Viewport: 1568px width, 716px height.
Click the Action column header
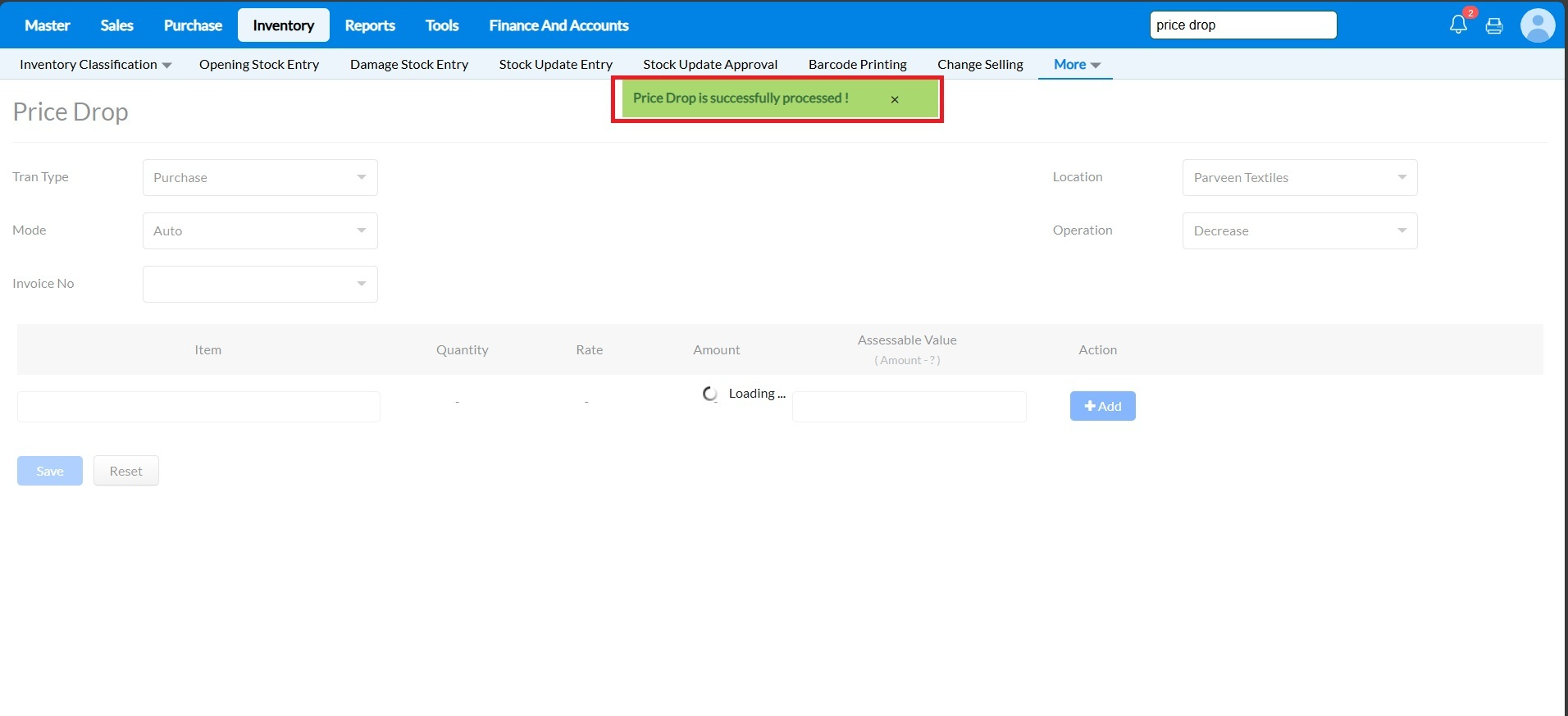[1098, 349]
